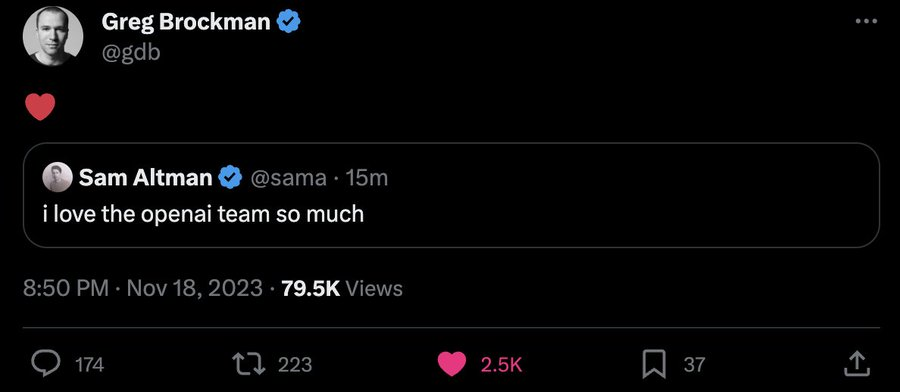
Task: Click the 8:50 PM Nov 18, 2023 timestamp
Action: [x=143, y=288]
